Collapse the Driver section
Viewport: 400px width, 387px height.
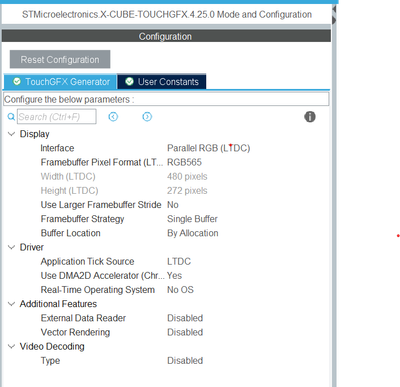pyautogui.click(x=11, y=247)
